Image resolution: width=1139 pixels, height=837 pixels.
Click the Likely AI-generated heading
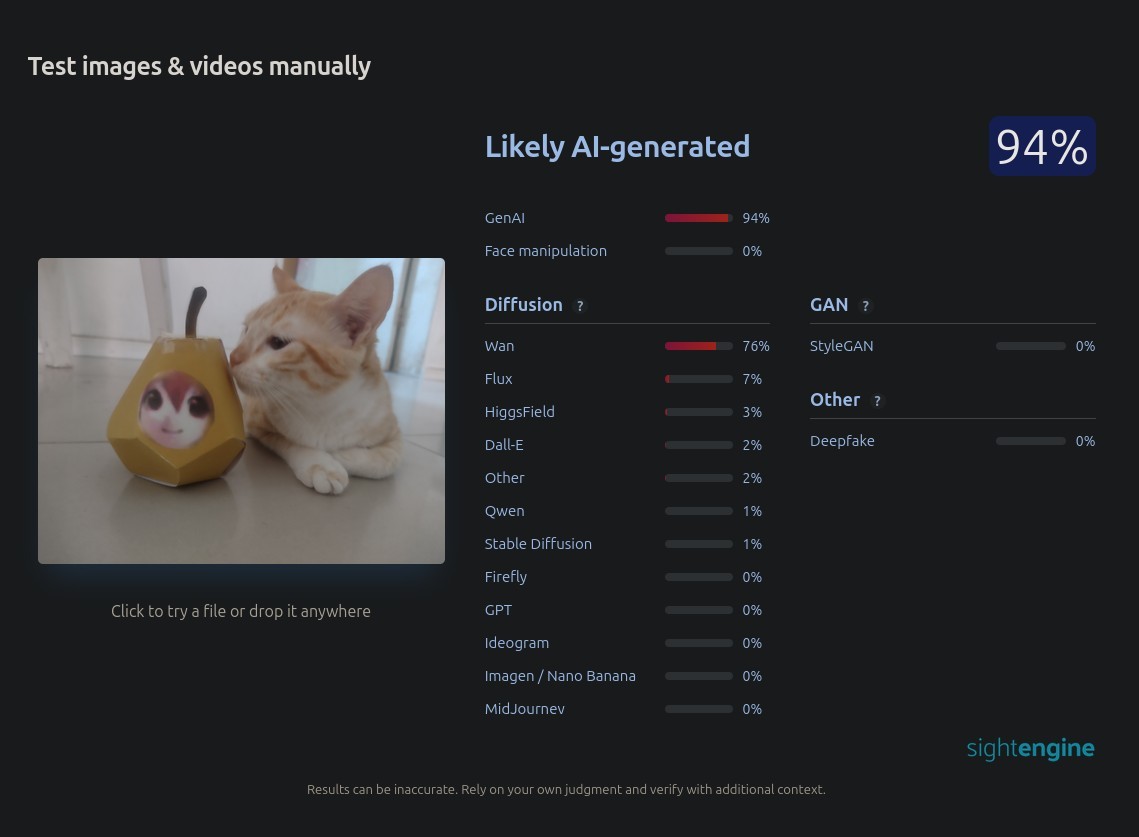[617, 147]
